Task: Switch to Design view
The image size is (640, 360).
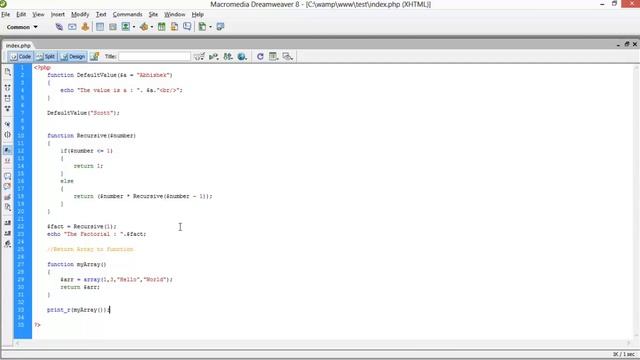Action: point(73,57)
